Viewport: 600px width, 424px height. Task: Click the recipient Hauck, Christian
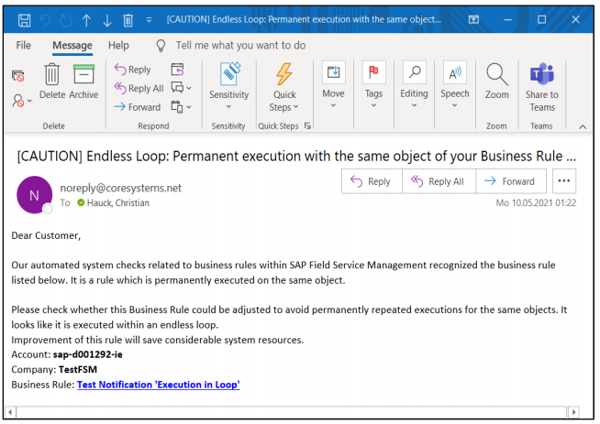[118, 203]
